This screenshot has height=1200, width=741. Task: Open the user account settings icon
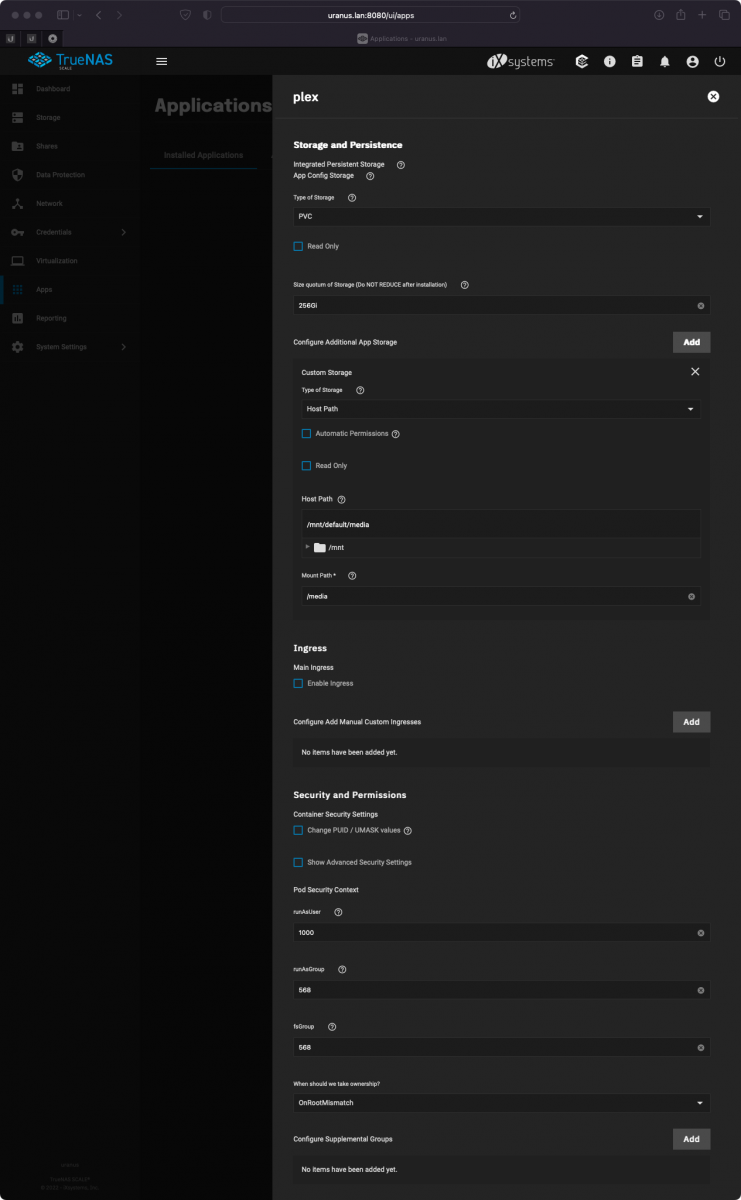coord(692,61)
